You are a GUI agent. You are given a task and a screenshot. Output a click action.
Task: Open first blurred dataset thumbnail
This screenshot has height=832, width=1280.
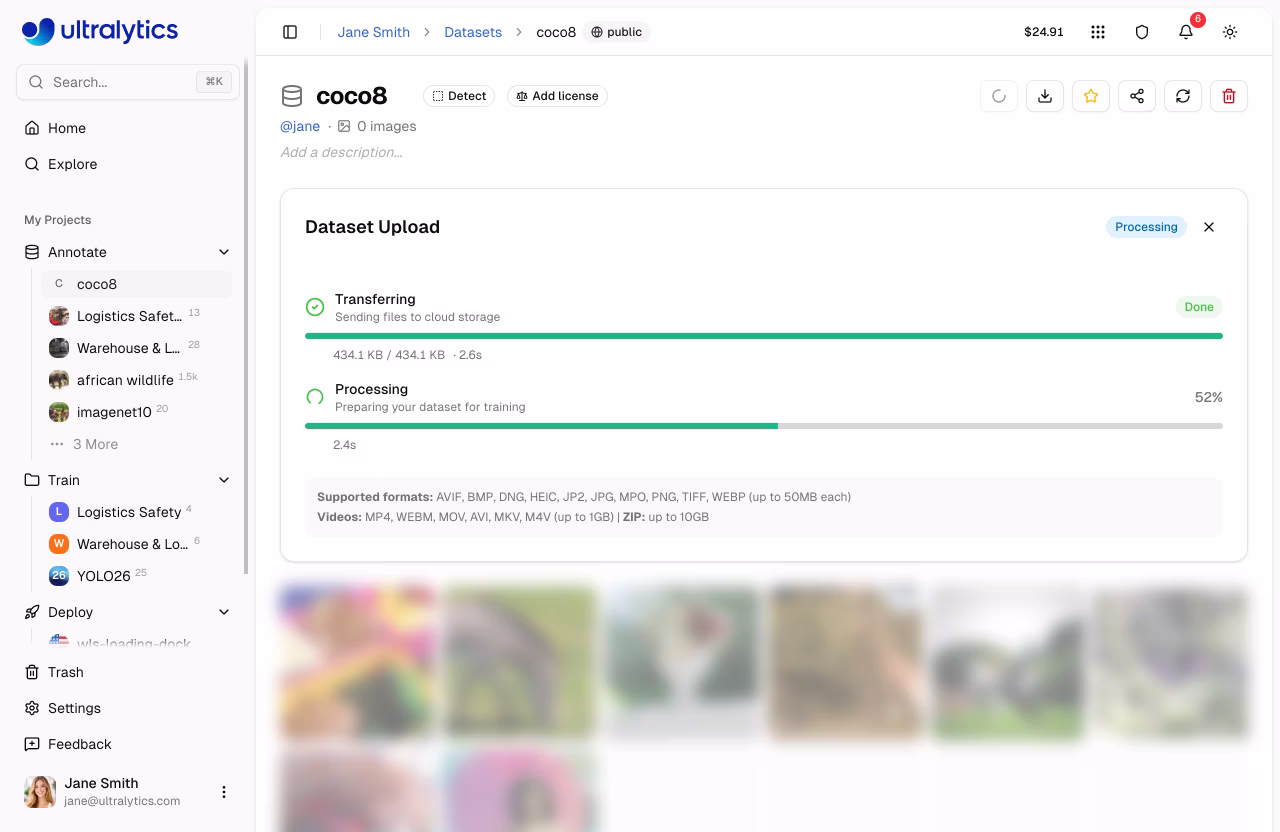click(356, 662)
